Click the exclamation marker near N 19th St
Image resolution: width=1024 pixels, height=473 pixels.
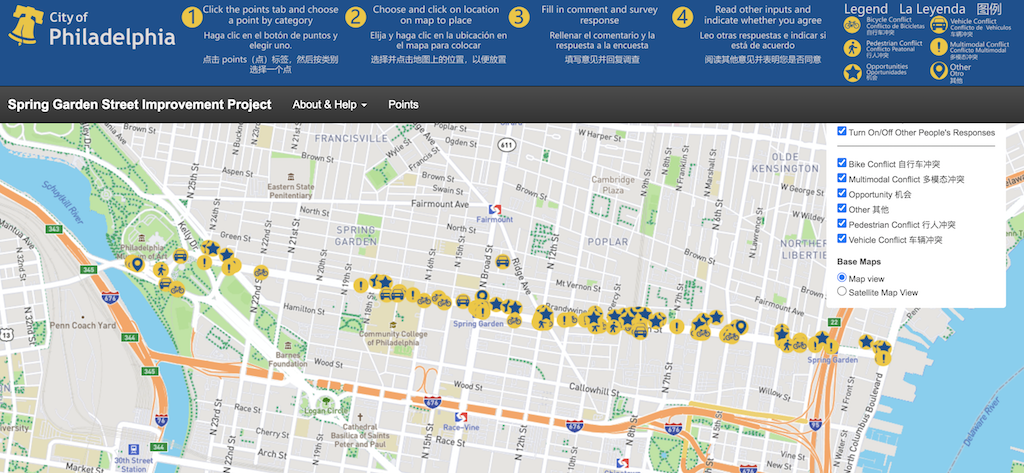(360, 286)
